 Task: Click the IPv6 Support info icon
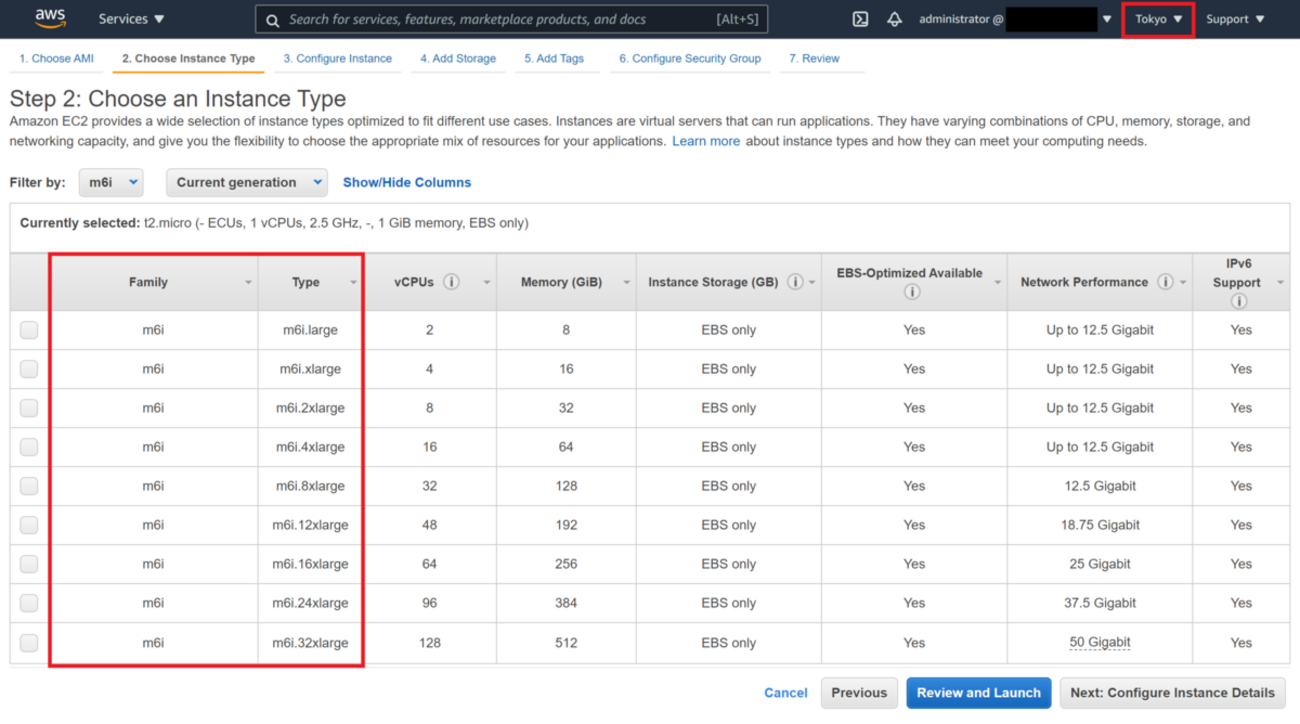[x=1239, y=301]
